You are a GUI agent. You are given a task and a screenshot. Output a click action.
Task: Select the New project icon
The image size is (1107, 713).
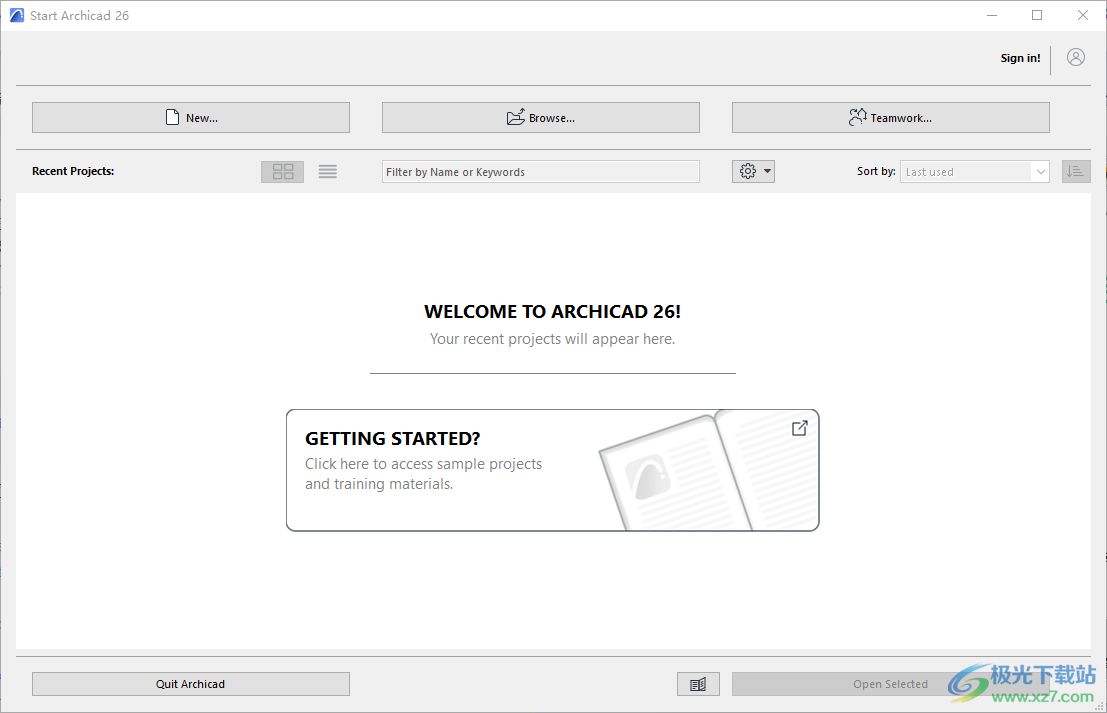tap(170, 117)
